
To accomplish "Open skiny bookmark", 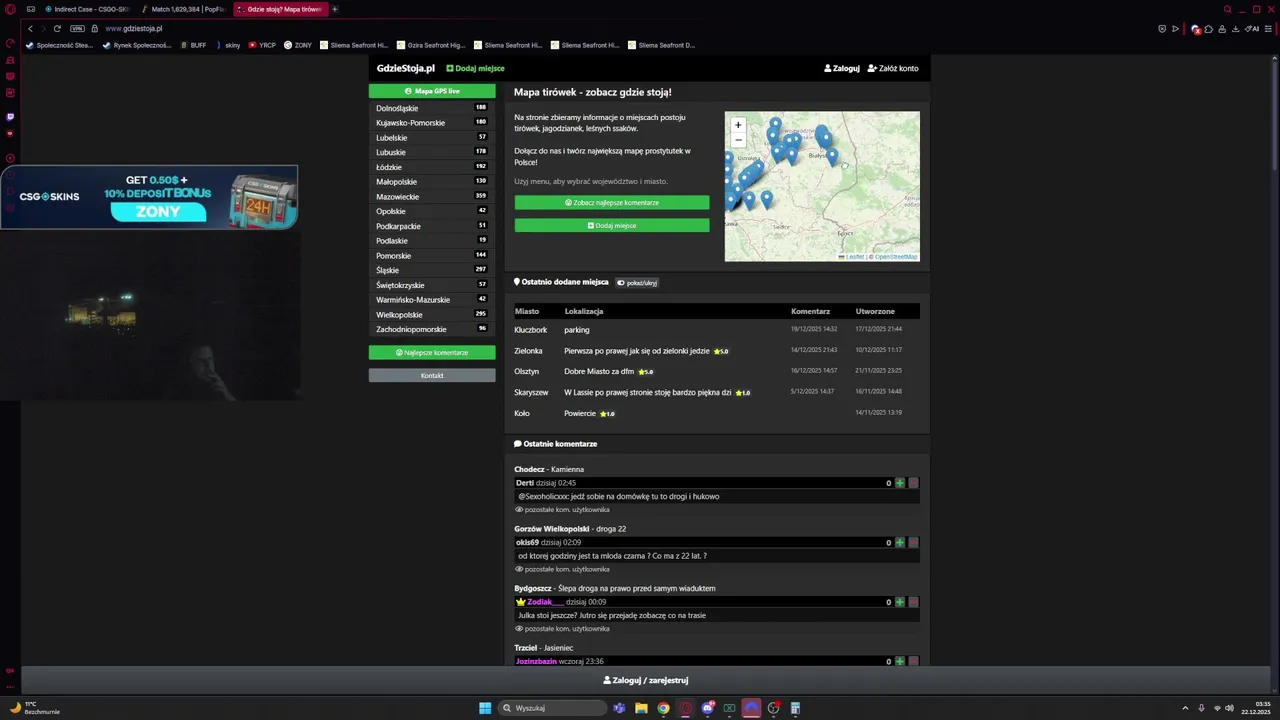I will point(229,45).
